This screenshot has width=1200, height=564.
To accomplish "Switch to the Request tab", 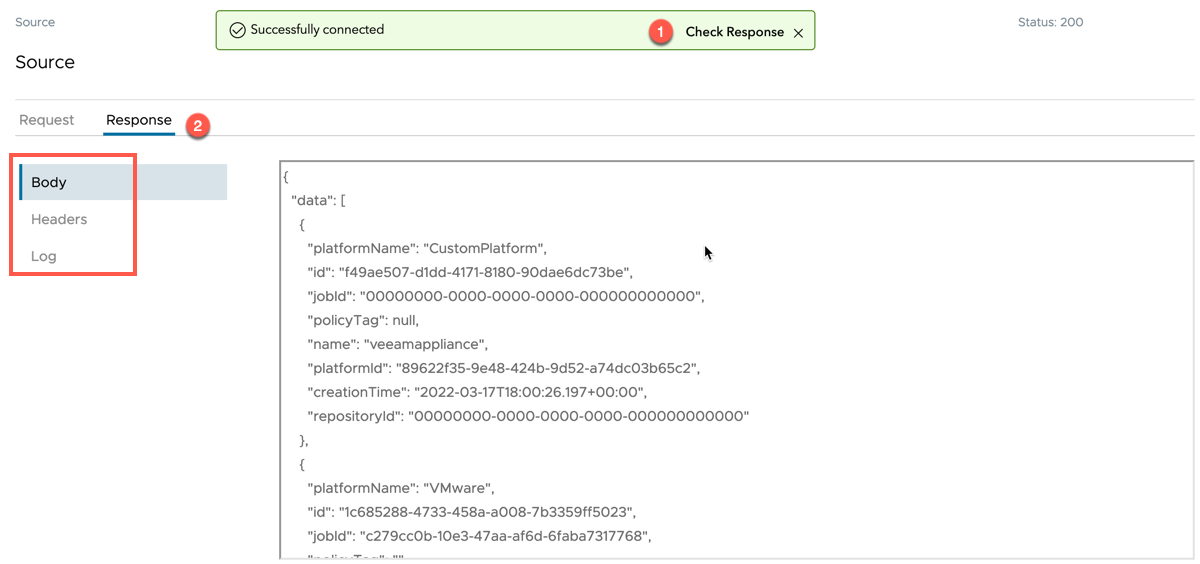I will (x=47, y=120).
